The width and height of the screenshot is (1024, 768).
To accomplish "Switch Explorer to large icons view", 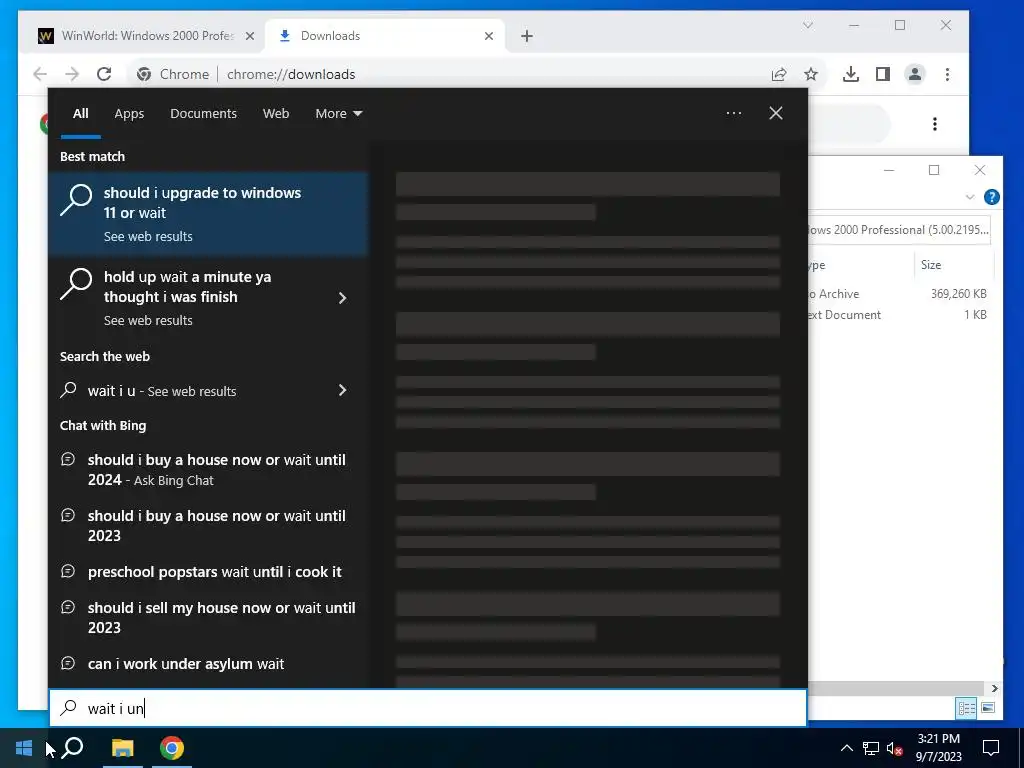I will [988, 709].
